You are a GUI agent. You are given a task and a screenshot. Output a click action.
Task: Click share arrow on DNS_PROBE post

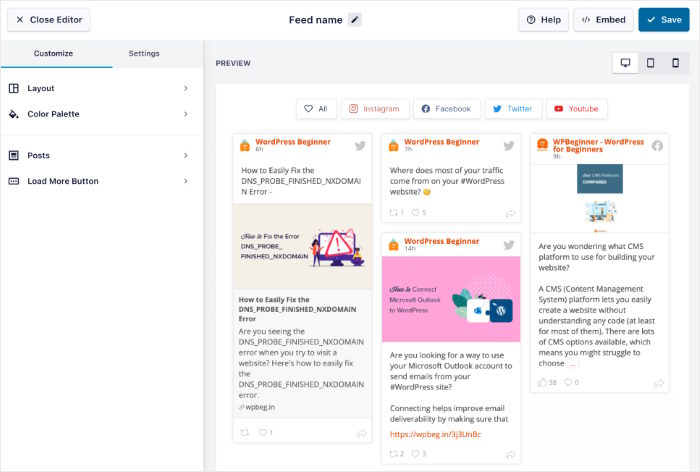click(x=362, y=433)
